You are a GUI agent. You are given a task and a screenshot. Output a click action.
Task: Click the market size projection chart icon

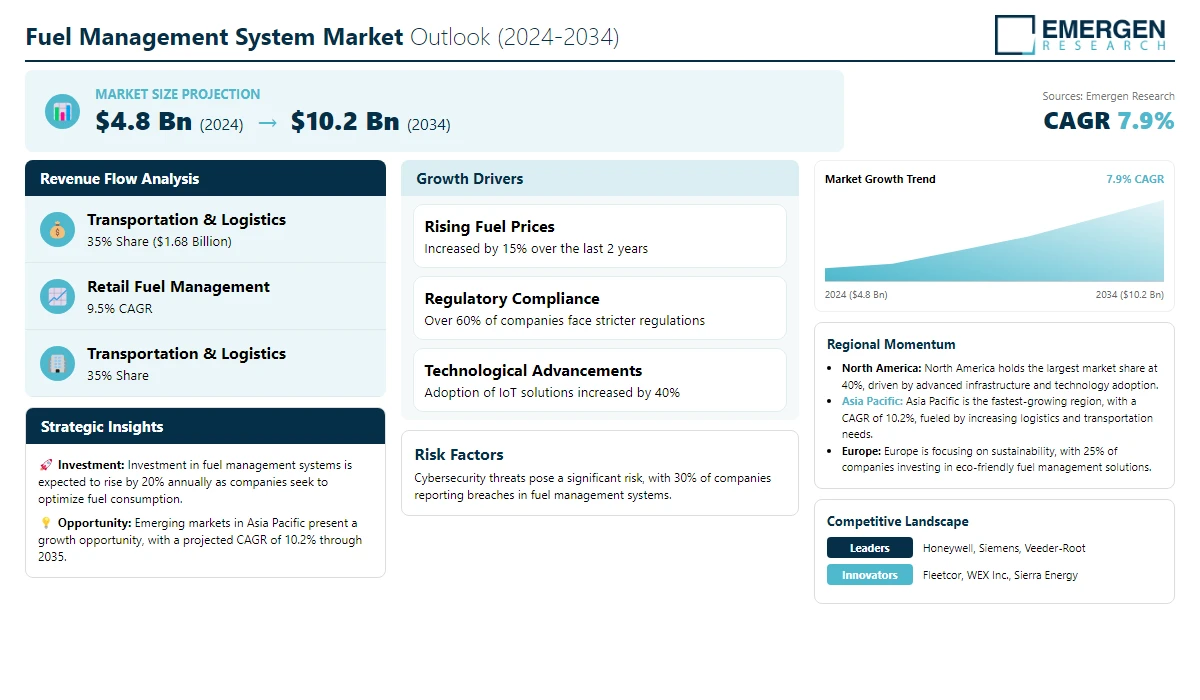pyautogui.click(x=62, y=111)
